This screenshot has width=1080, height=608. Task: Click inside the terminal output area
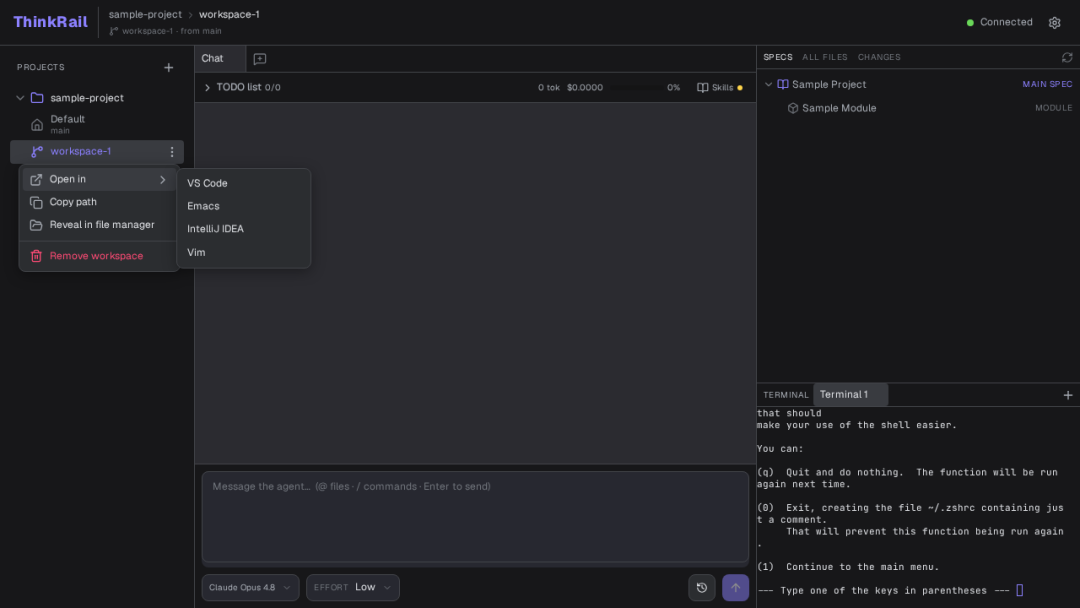pos(918,506)
